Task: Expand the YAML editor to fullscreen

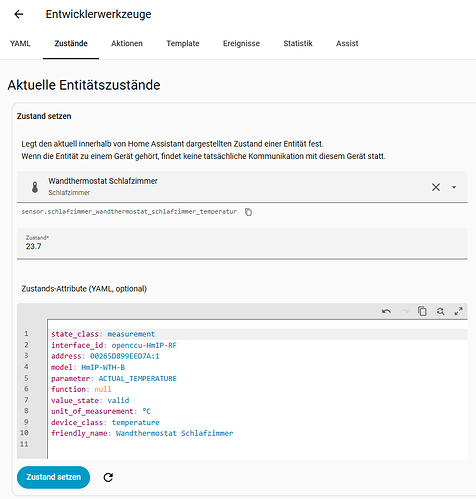Action: tap(458, 311)
